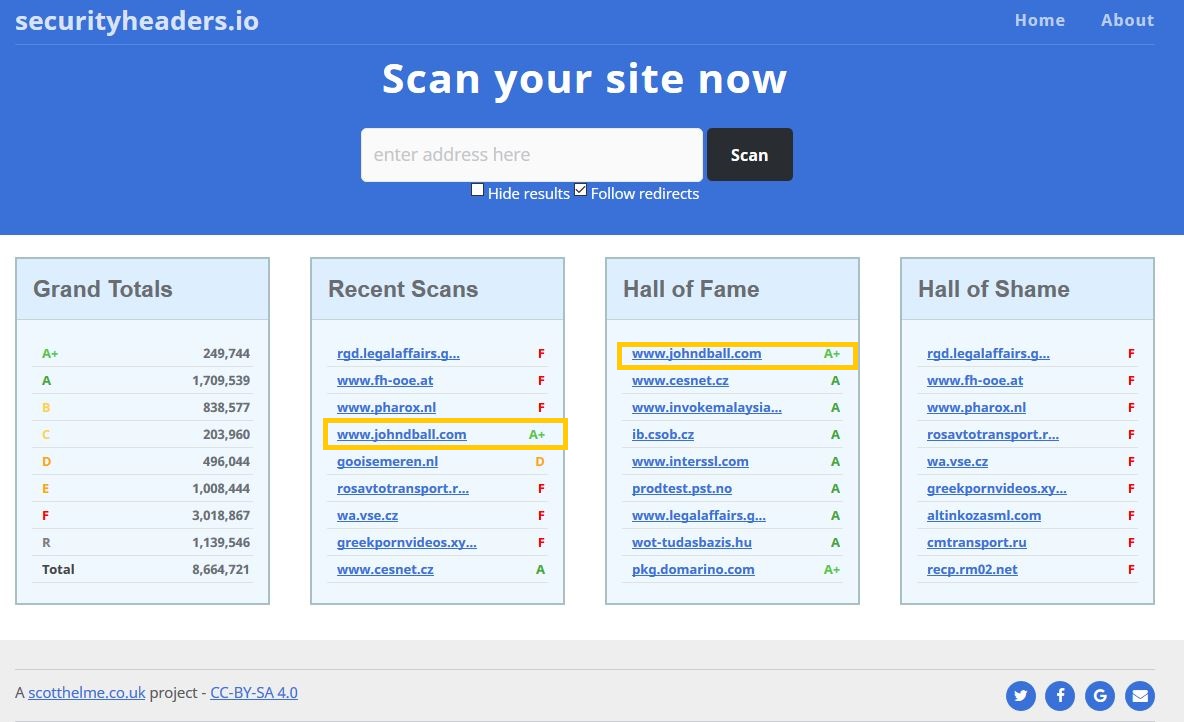
Task: Open www.fh-ooe.at in Recent Scans
Action: (x=385, y=381)
